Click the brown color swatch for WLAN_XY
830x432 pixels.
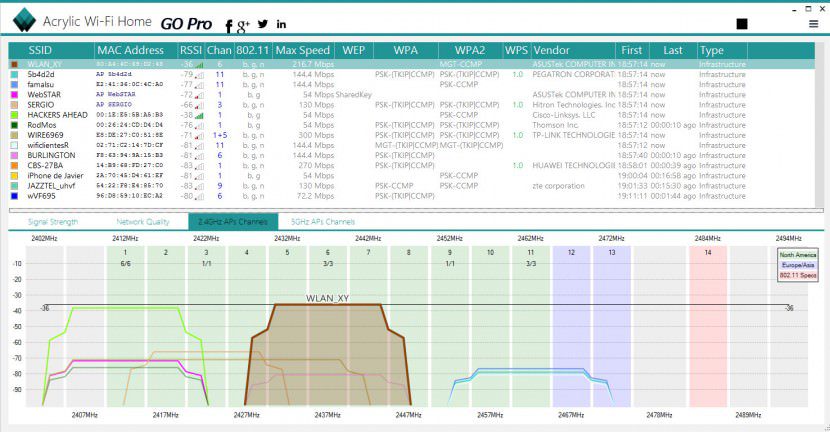(x=14, y=64)
